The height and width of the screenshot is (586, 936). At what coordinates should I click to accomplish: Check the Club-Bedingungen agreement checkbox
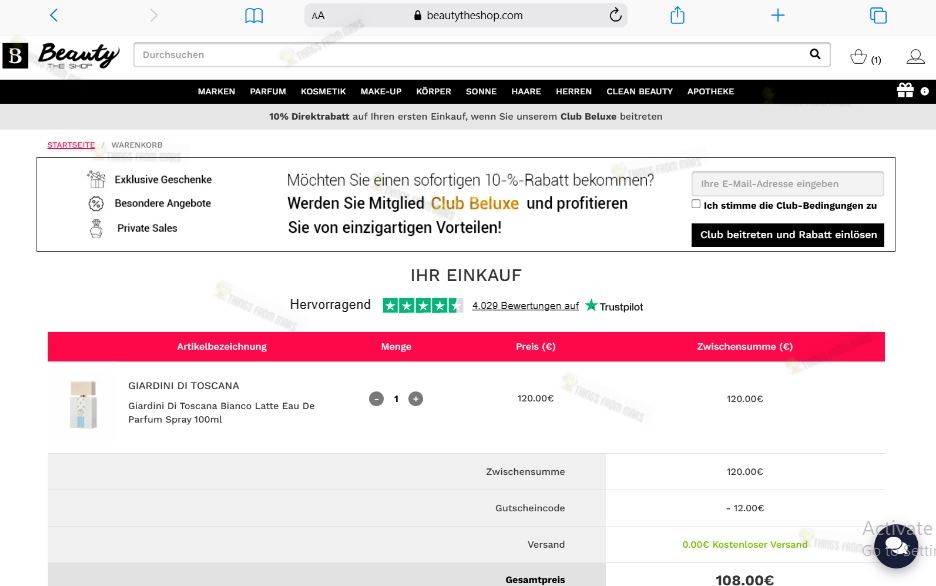point(696,204)
